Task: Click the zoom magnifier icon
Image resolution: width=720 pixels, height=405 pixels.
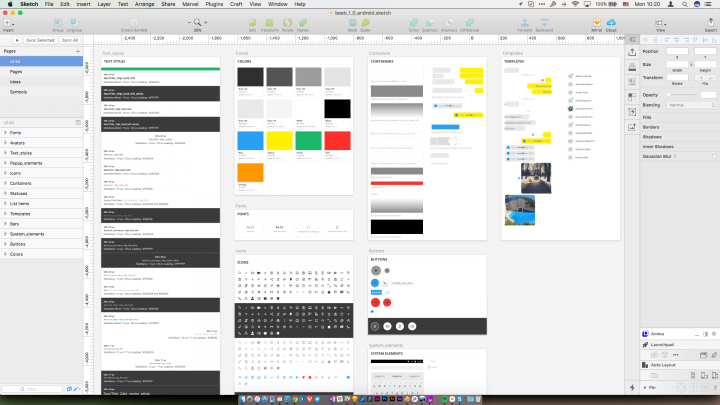Action: pyautogui.click(x=197, y=22)
